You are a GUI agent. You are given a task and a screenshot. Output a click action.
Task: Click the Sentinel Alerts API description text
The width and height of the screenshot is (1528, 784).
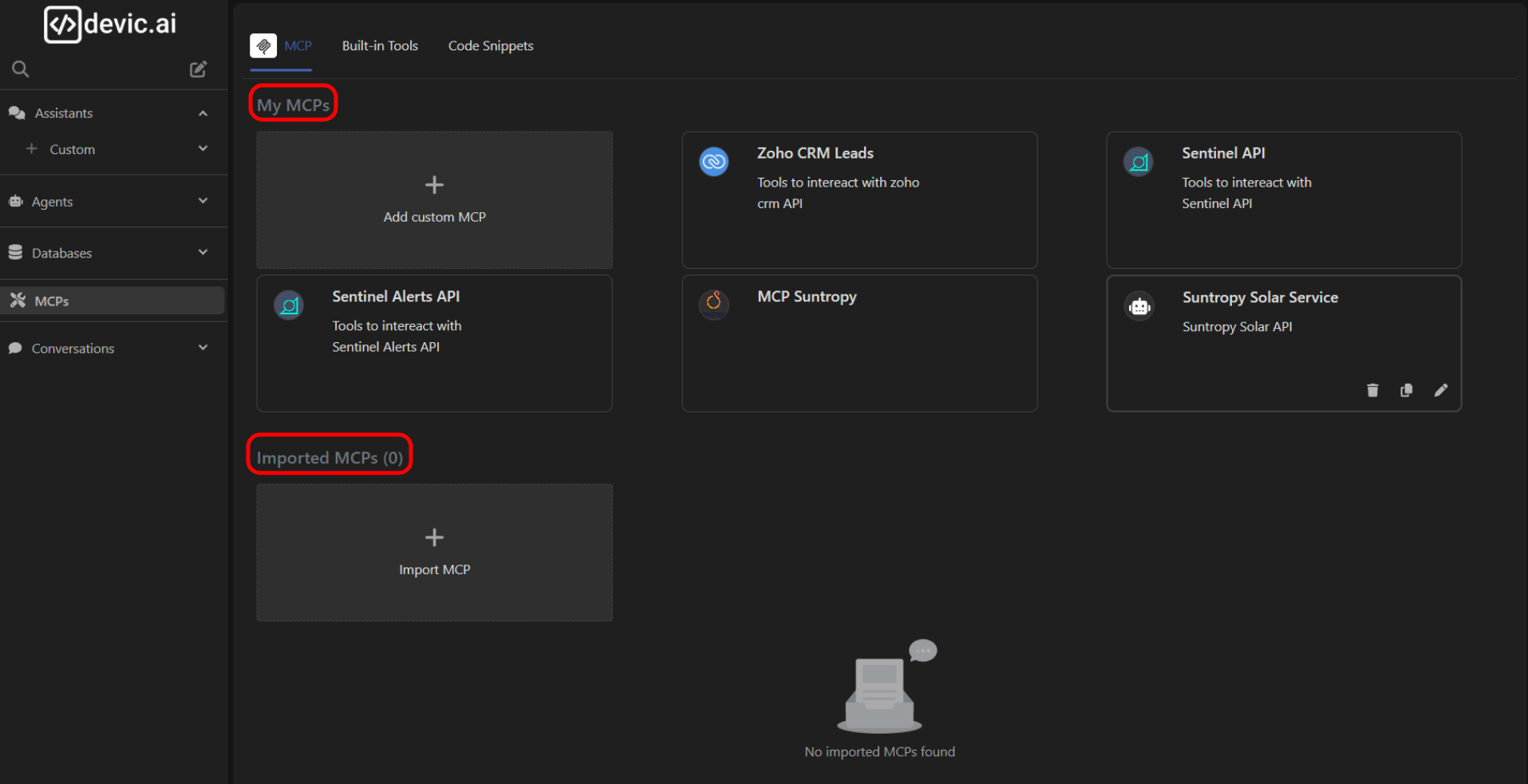(x=397, y=336)
